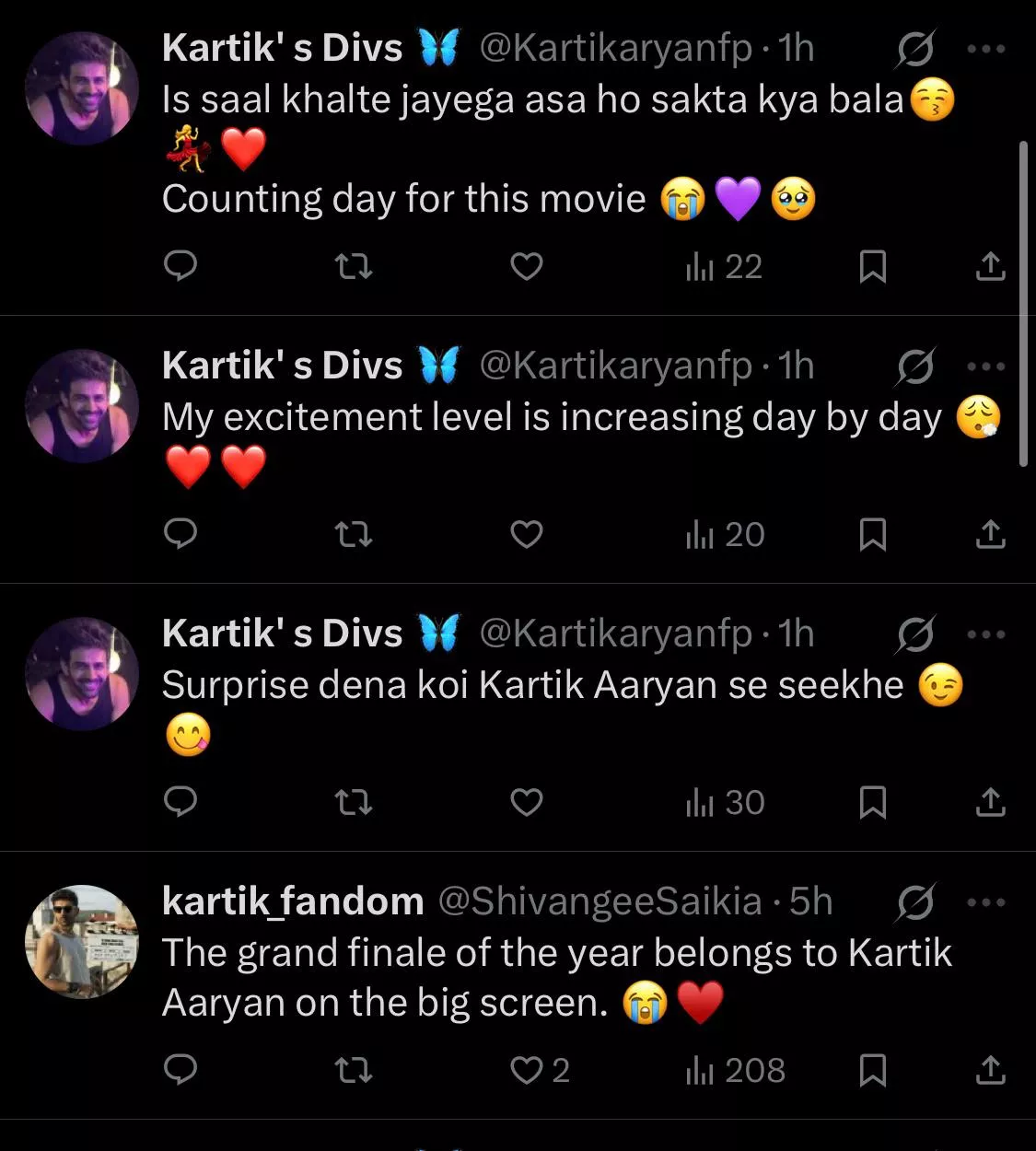Bookmark the "Surprise dena koi" tweet

(x=872, y=803)
